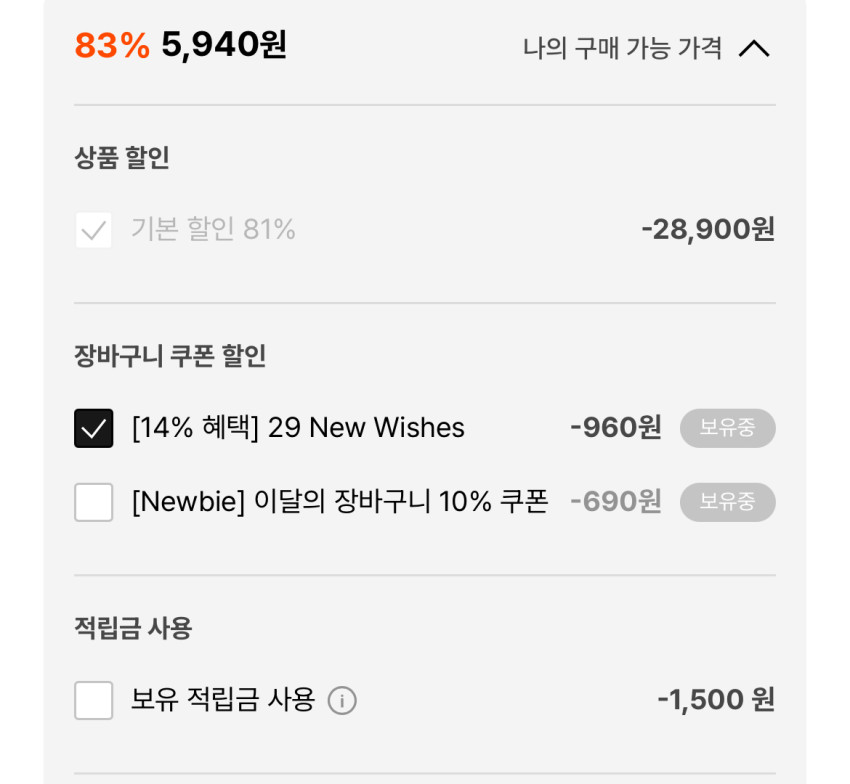This screenshot has width=850, height=784.
Task: Tap 보유중 badge for 29 New Wishes
Action: 727,428
